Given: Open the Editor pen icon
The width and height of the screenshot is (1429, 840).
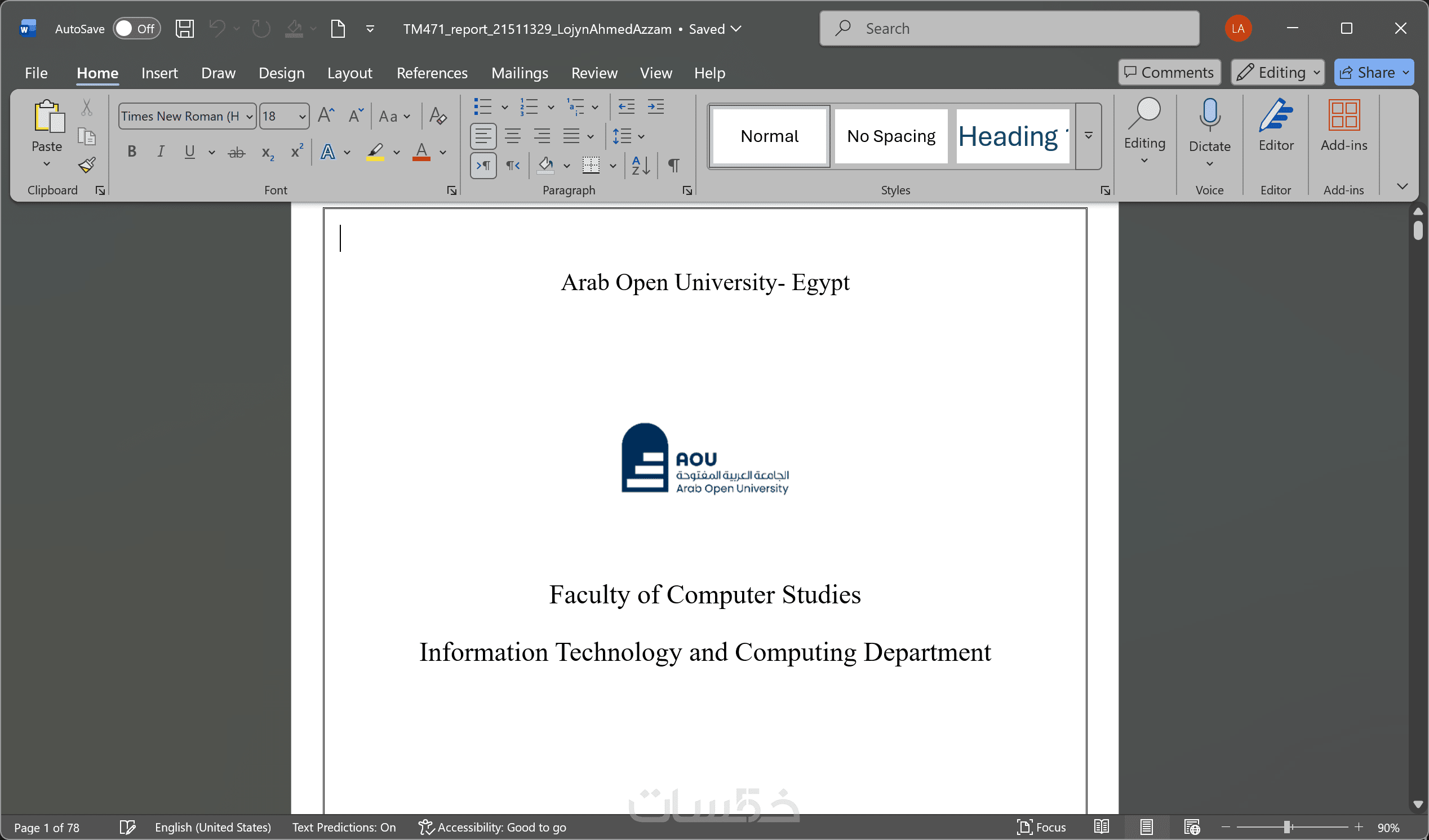Looking at the screenshot, I should pyautogui.click(x=1275, y=125).
